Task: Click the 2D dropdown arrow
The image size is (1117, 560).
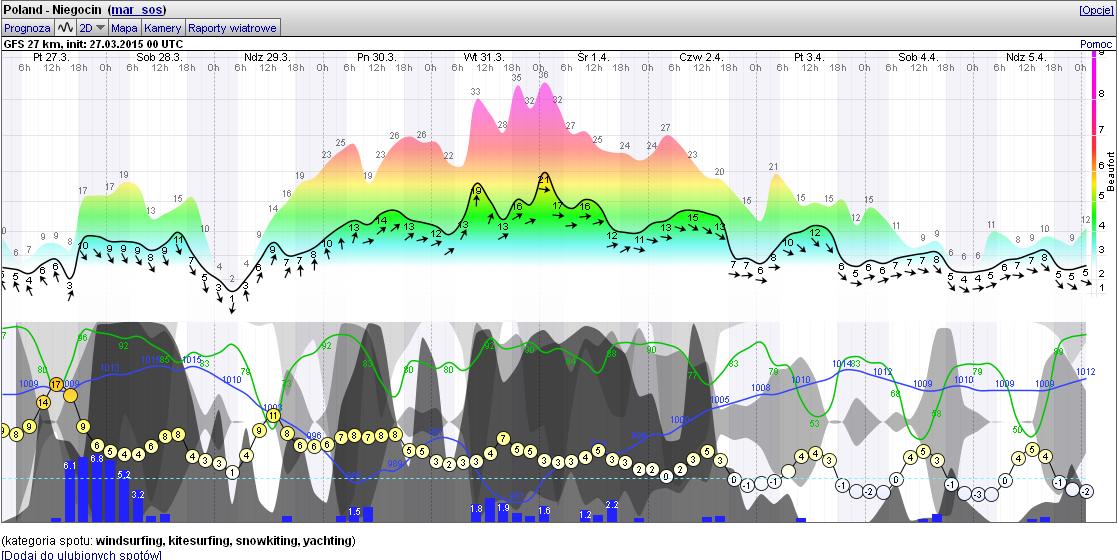Action: pos(100,28)
